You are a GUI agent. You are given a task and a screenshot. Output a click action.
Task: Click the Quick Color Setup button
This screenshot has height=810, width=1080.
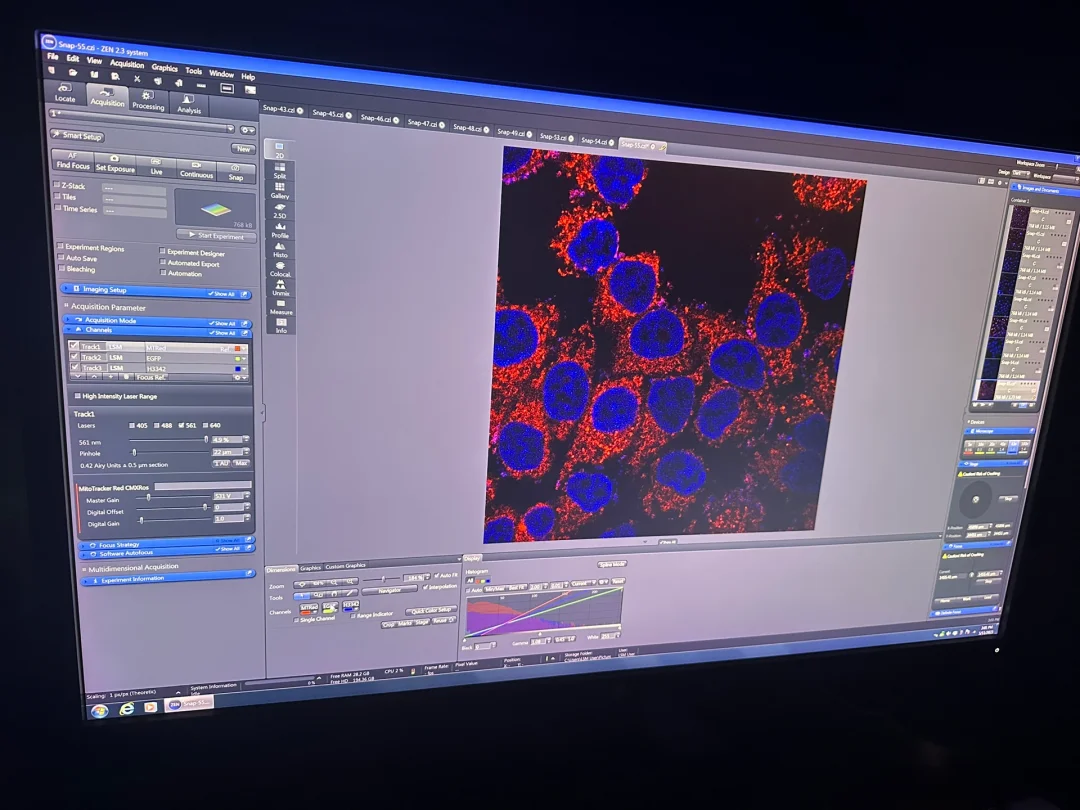click(x=430, y=610)
